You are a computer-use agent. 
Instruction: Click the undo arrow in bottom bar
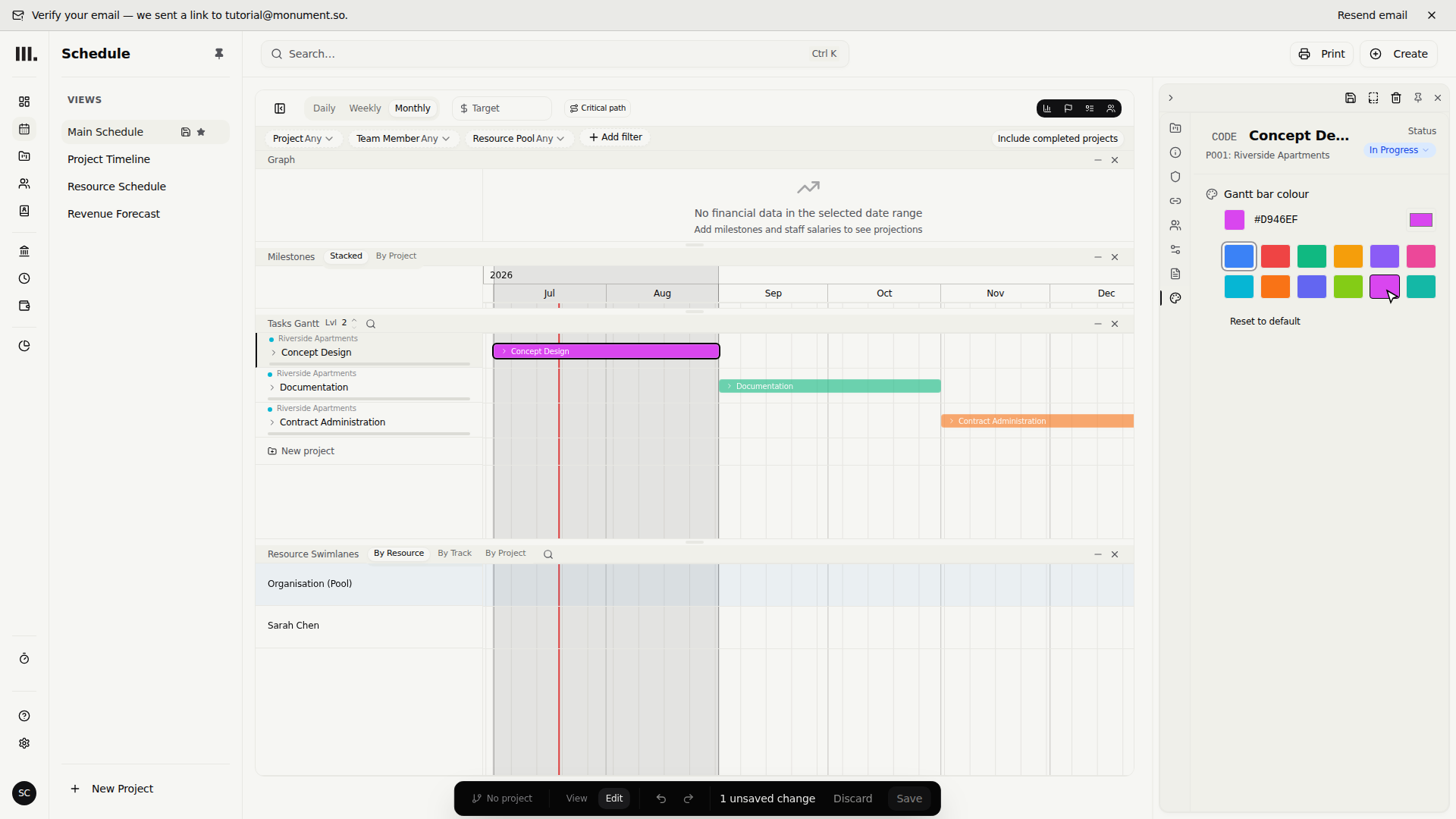coord(661,799)
